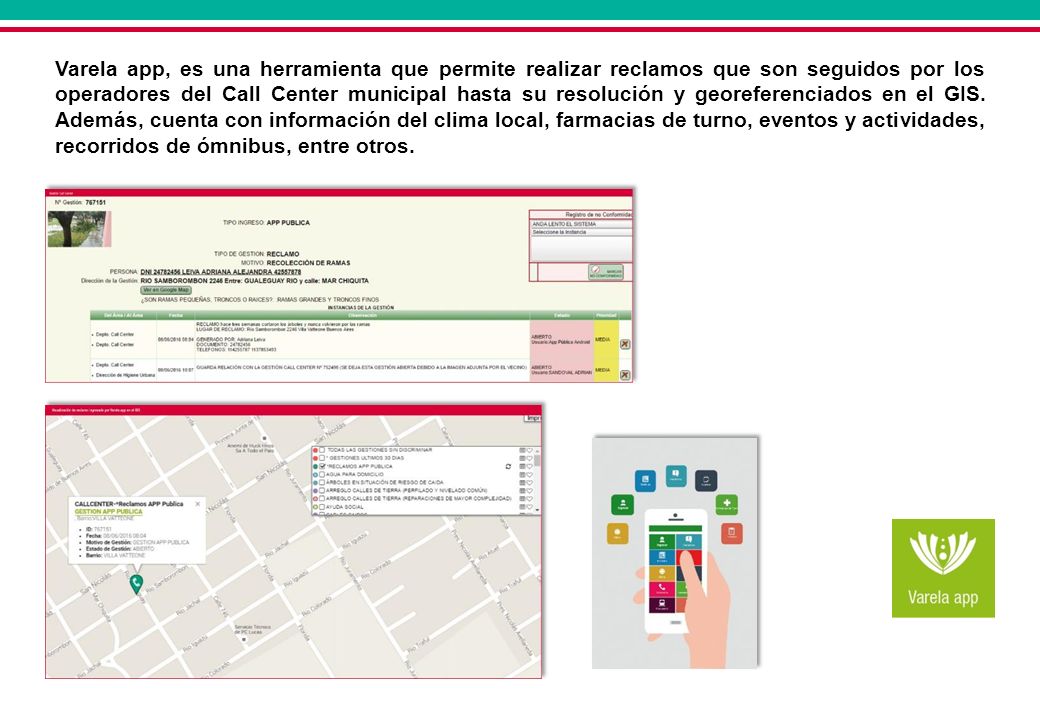Click the refresh icon on RECLAMOS APP PUBLICA
The image size is (1040, 720).
coord(508,467)
